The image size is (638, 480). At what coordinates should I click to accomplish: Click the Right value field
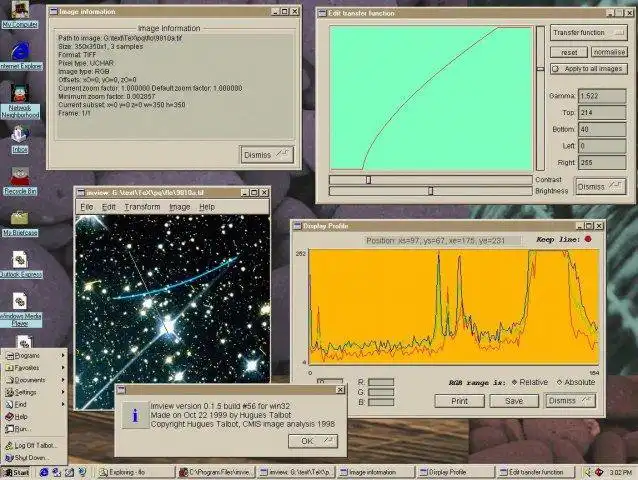602,162
